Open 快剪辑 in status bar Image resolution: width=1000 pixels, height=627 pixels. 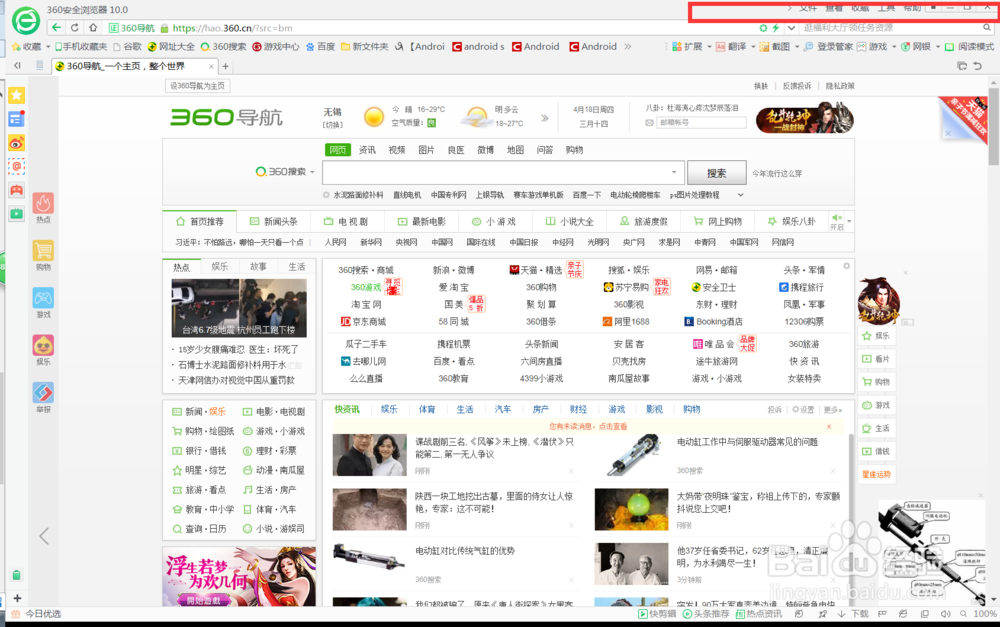[x=657, y=614]
